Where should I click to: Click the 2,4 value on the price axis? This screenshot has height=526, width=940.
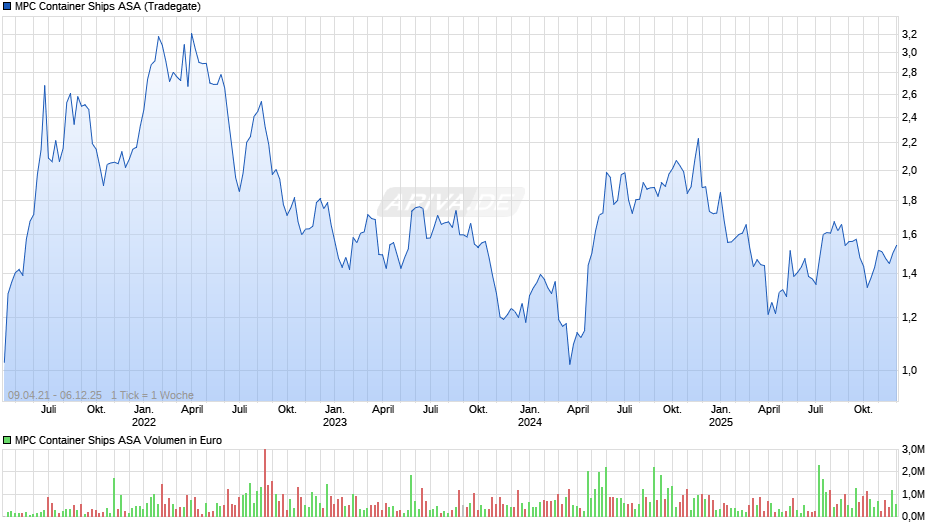[x=909, y=117]
